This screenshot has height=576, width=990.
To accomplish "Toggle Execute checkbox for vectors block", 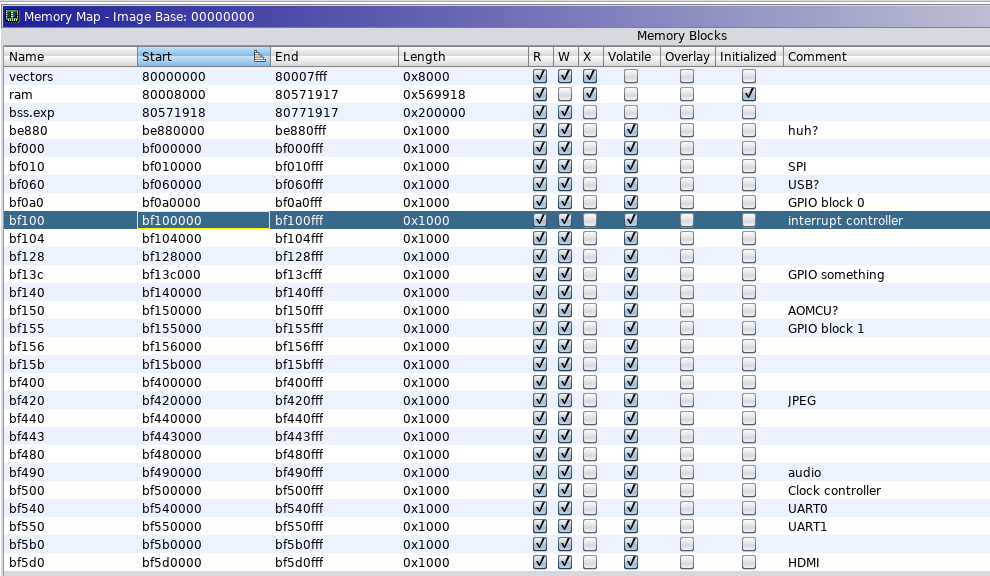I will 590,76.
